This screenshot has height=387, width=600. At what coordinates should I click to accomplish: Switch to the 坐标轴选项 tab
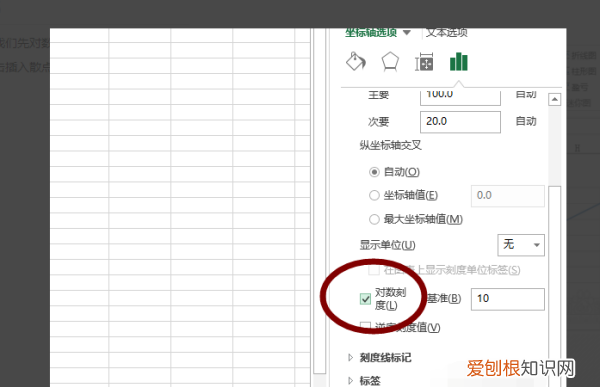point(371,33)
